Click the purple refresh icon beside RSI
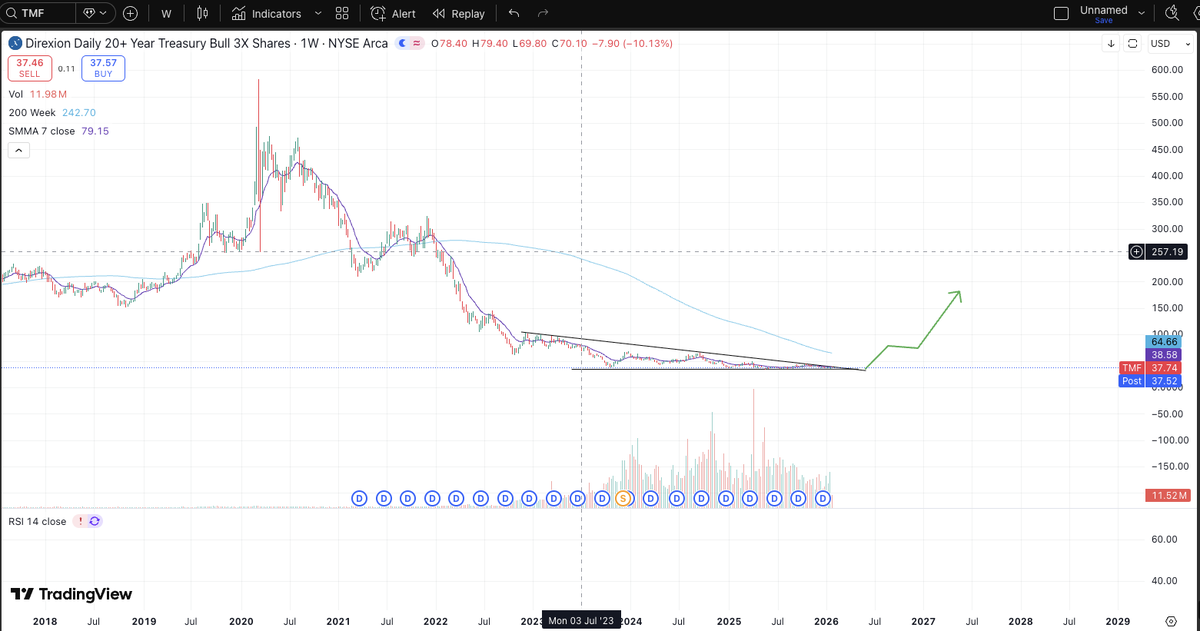Viewport: 1200px width, 631px height. pyautogui.click(x=94, y=521)
